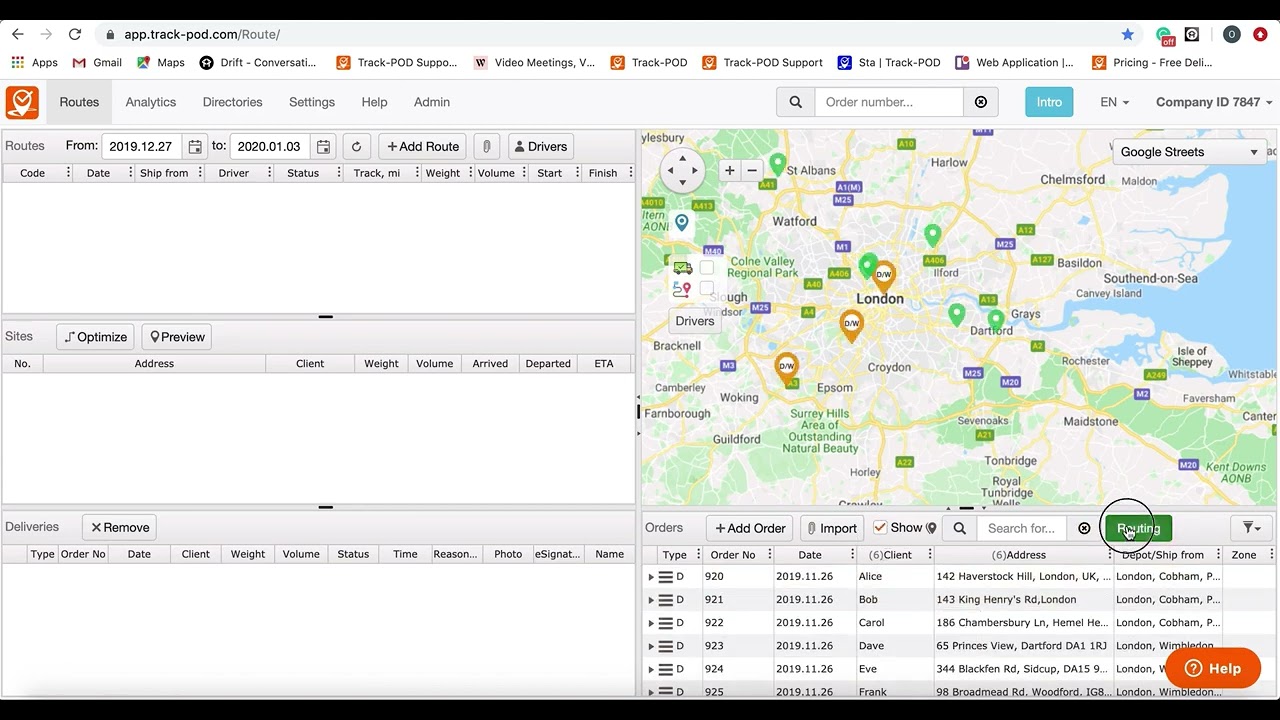Bookmark this page with the star icon
1280x720 pixels.
click(x=1128, y=34)
